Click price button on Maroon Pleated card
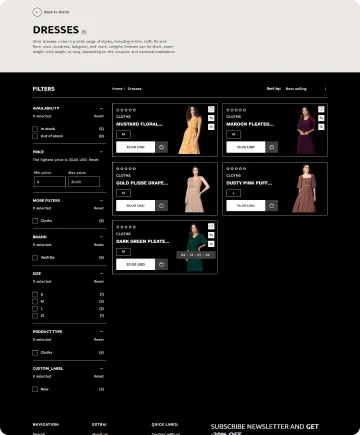 pos(246,147)
